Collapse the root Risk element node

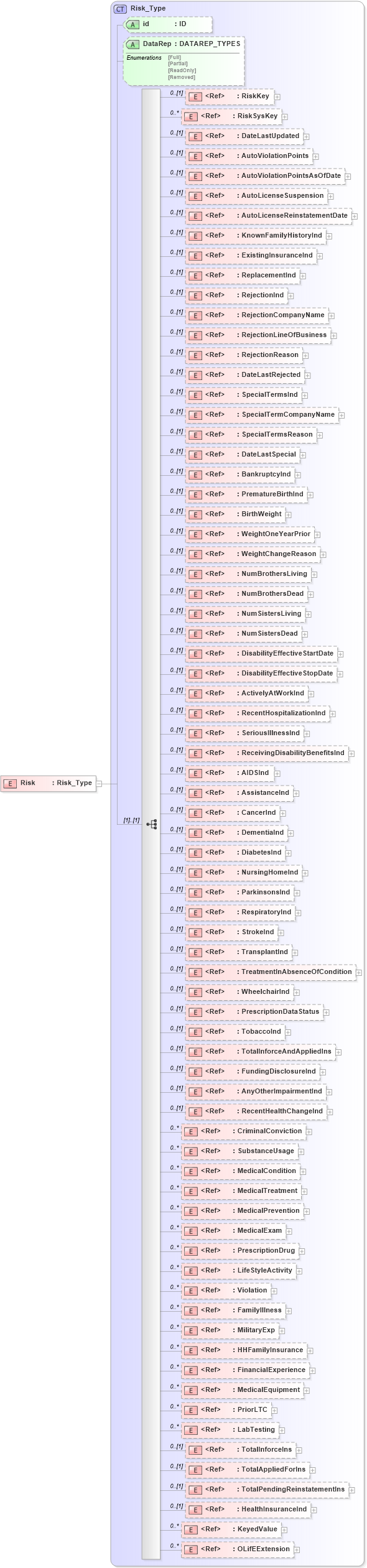98,784
